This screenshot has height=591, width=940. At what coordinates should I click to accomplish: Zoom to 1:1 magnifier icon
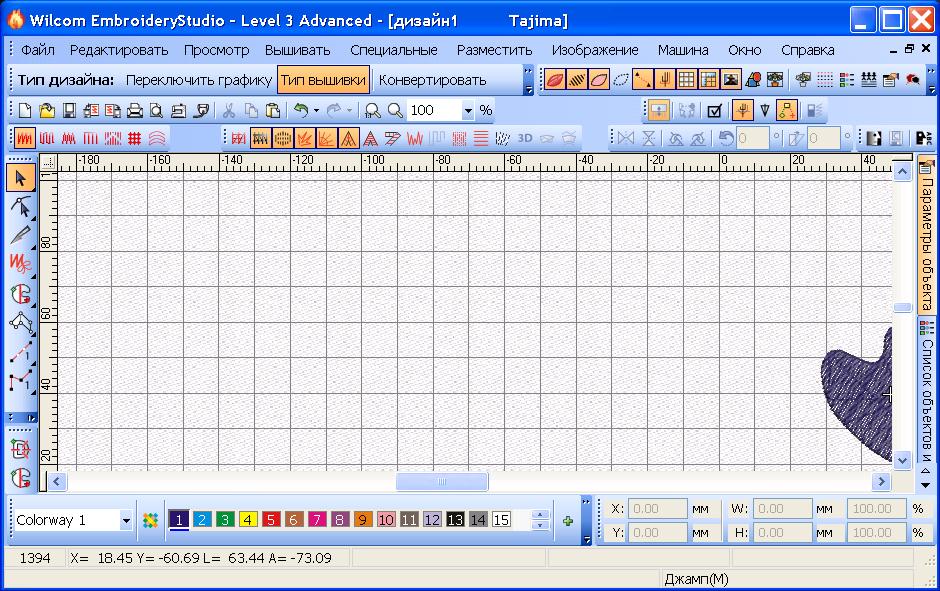click(373, 110)
